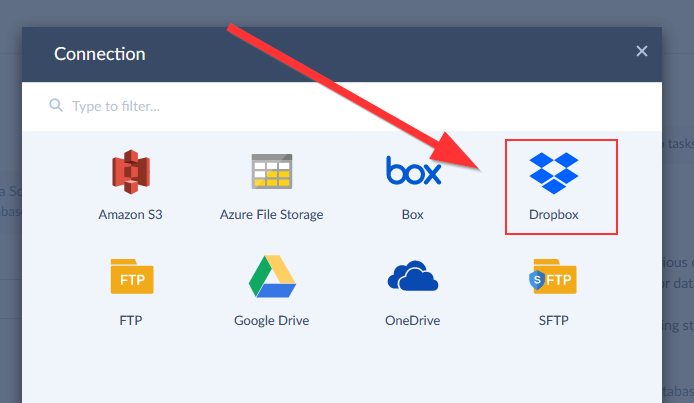Click the Azure File Storage label

271,215
